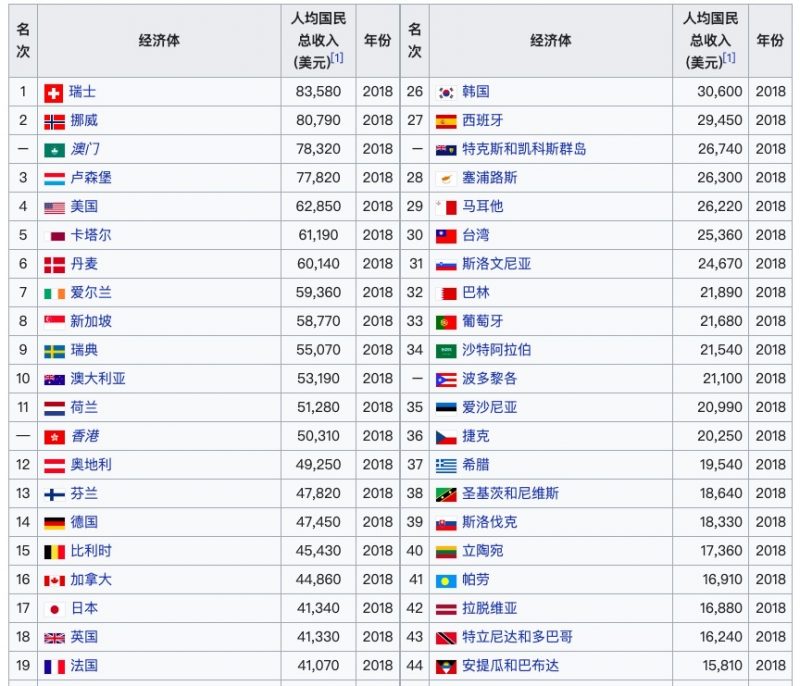Click the Canada flag icon
The height and width of the screenshot is (686, 800).
[54, 581]
